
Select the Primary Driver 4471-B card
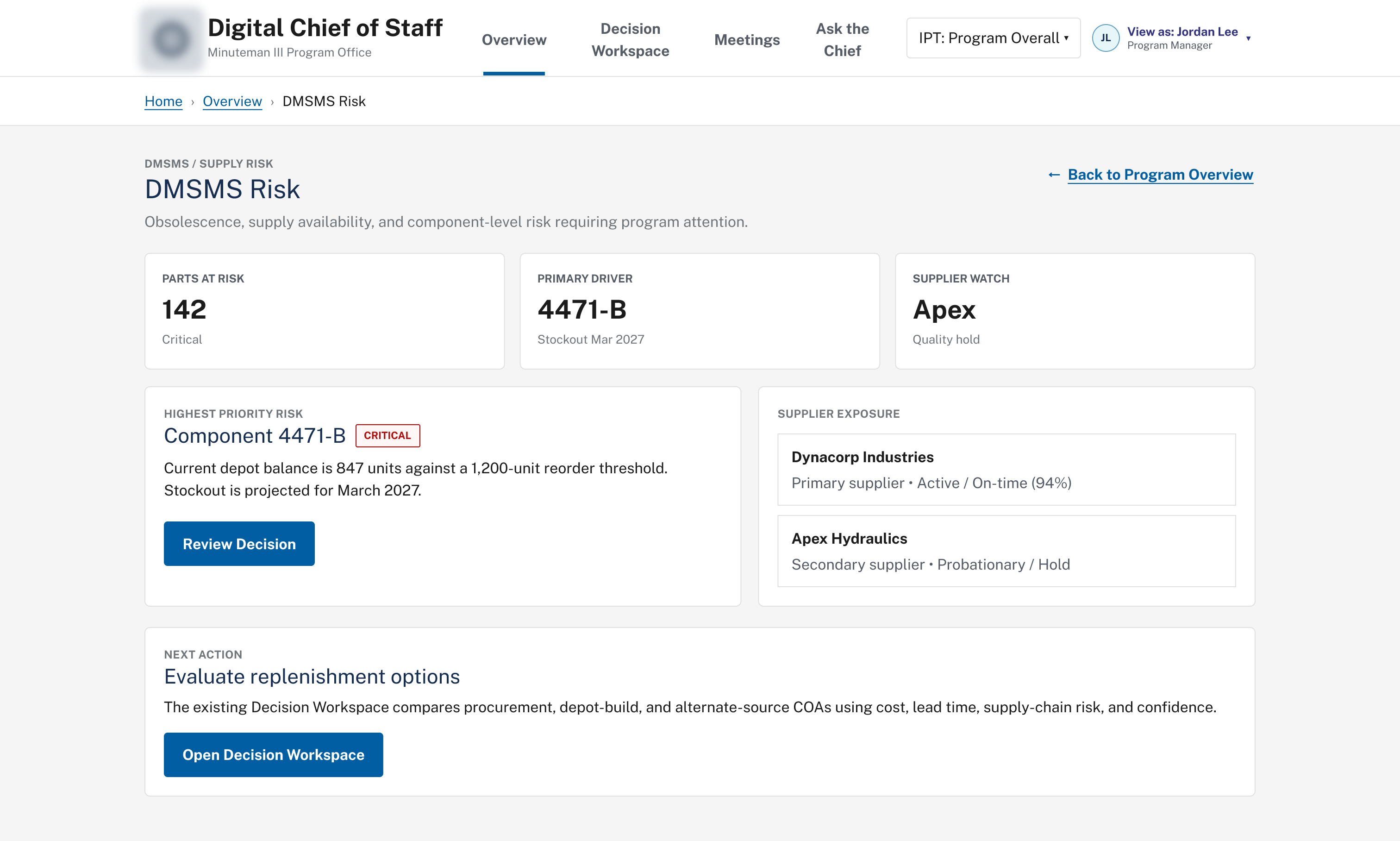click(700, 311)
